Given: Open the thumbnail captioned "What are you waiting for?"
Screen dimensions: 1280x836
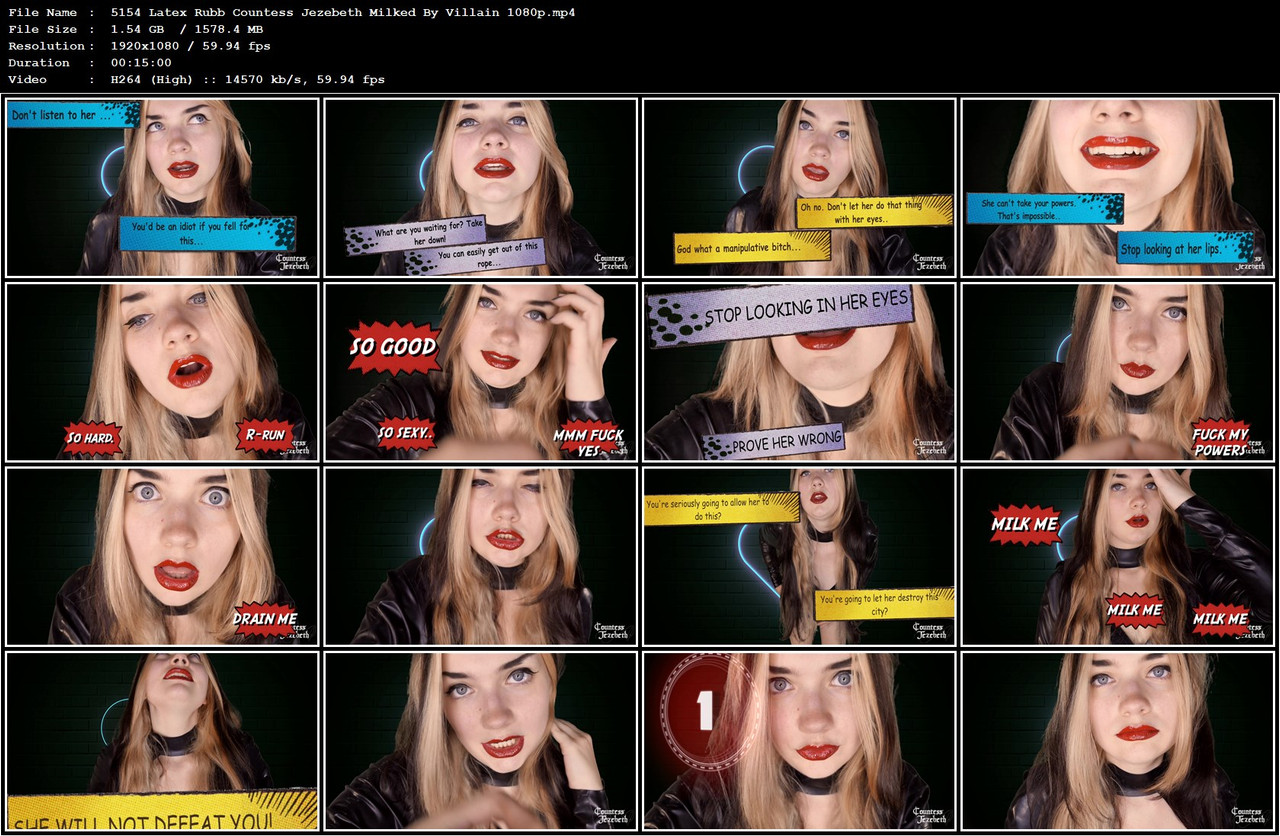Looking at the screenshot, I should (x=481, y=187).
